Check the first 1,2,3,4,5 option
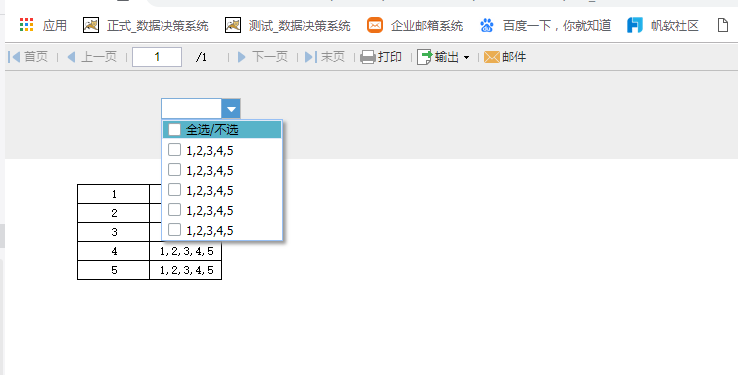738x375 pixels. (175, 150)
